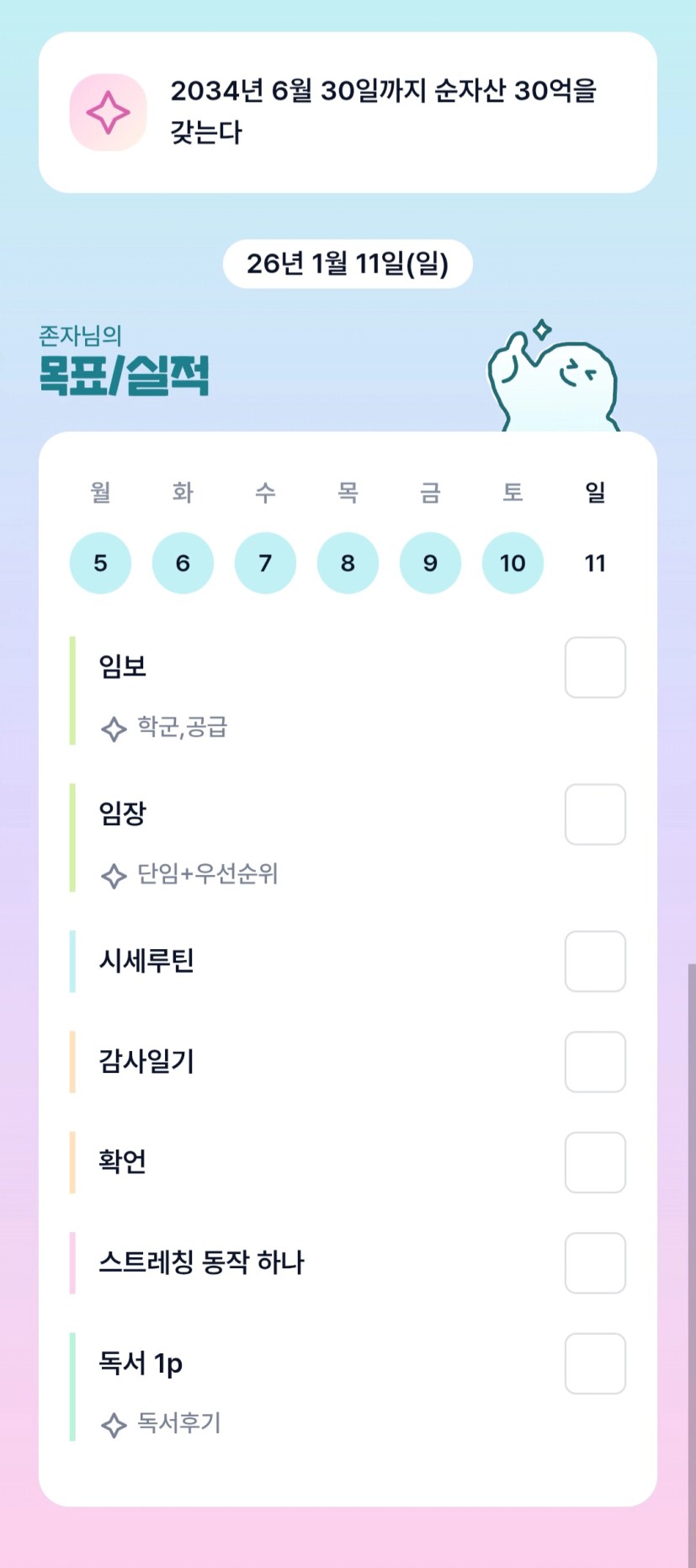Image resolution: width=696 pixels, height=1568 pixels.
Task: Tap the pink sparkle goal icon
Action: [108, 112]
